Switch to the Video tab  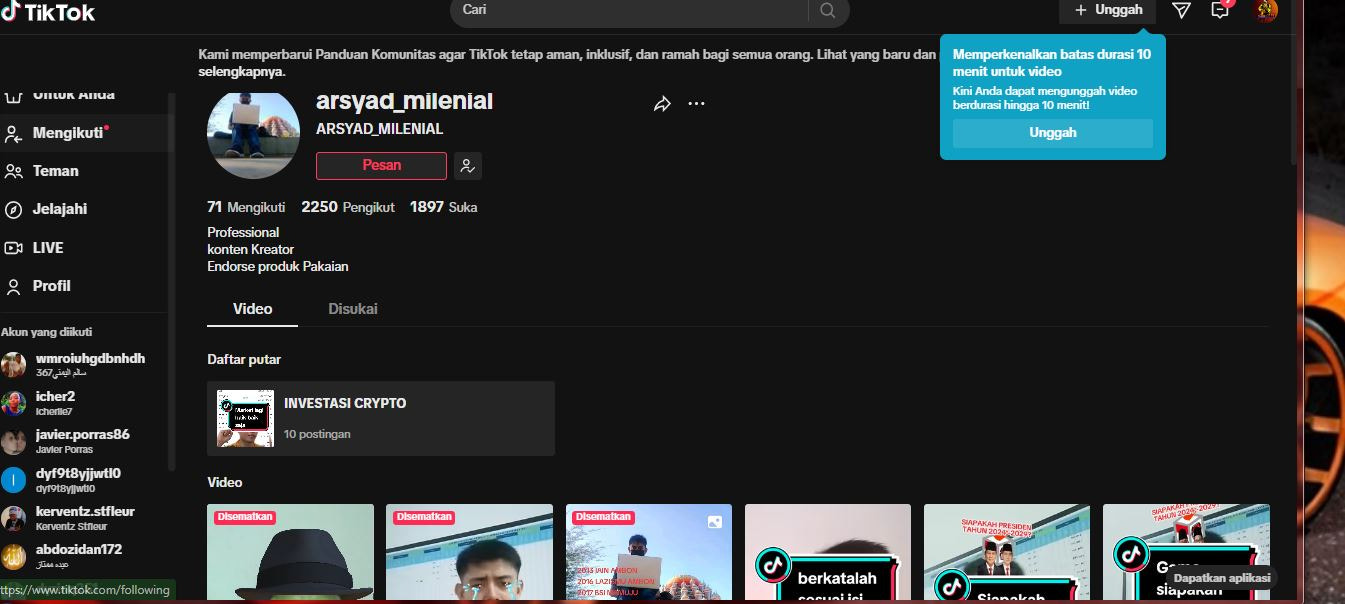click(x=252, y=309)
